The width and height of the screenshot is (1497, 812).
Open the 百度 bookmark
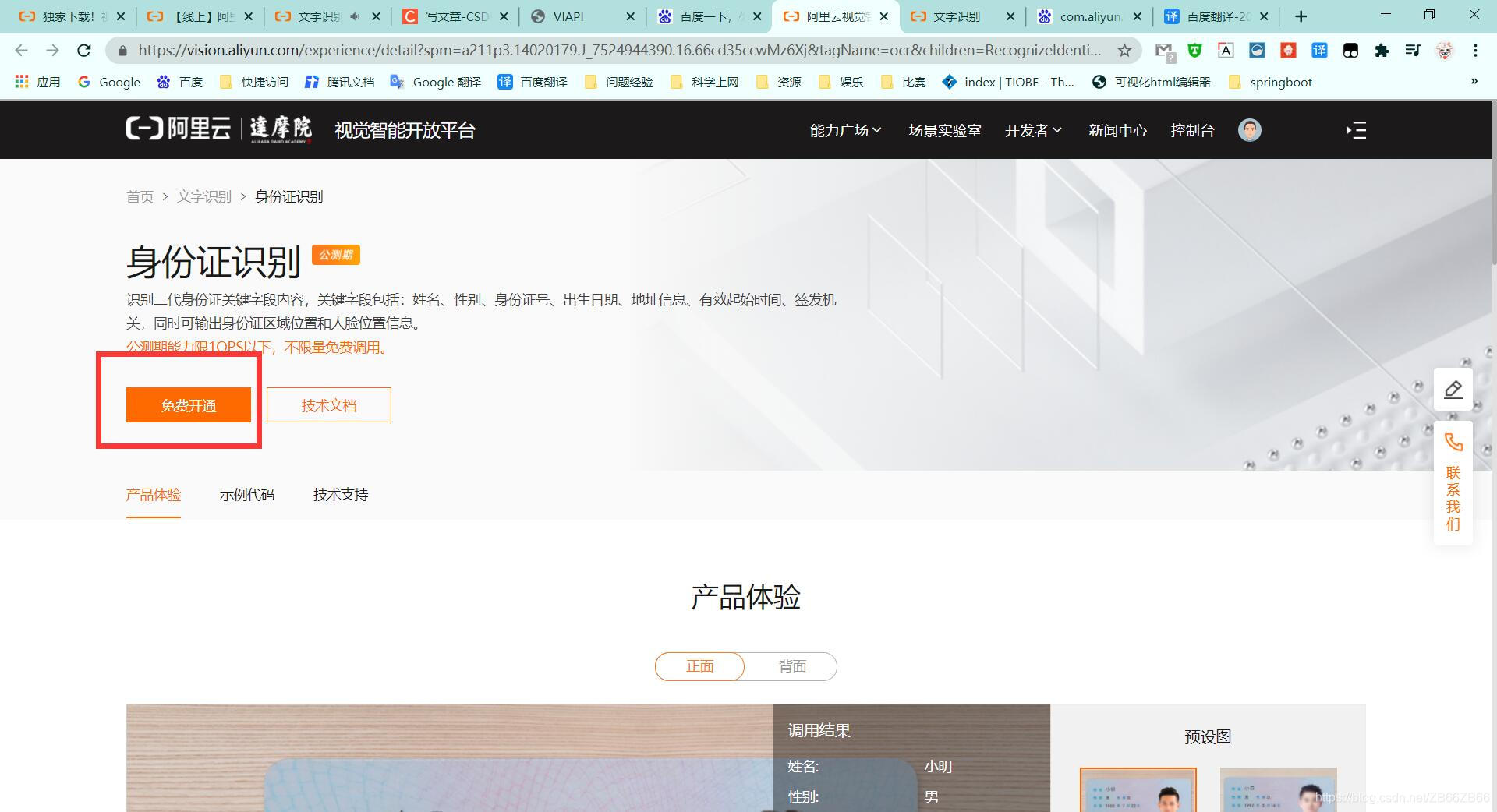tap(180, 82)
